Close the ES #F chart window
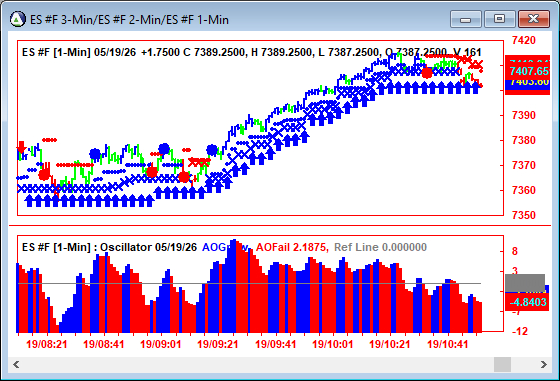This screenshot has width=560, height=381. [534, 19]
